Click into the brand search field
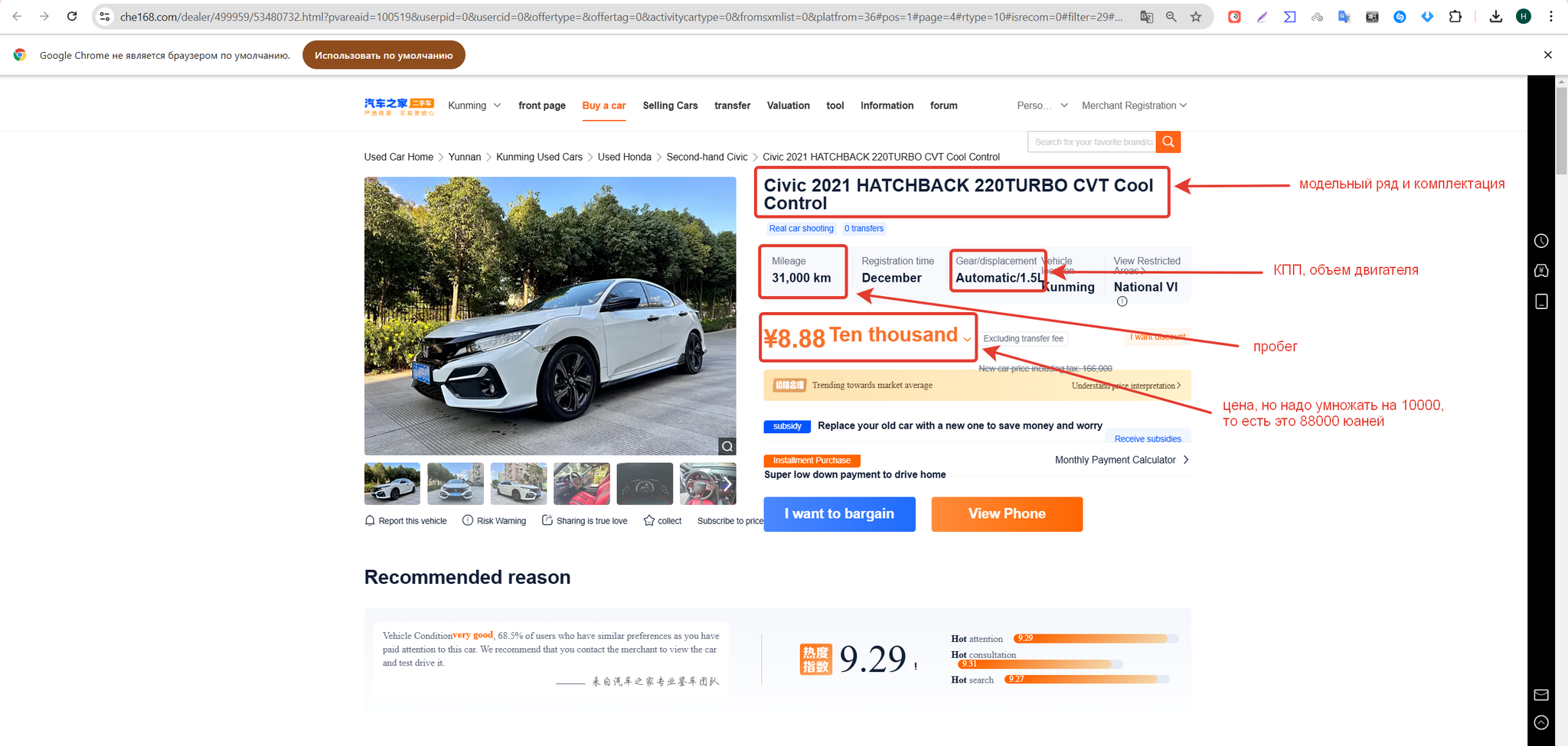 1092,142
